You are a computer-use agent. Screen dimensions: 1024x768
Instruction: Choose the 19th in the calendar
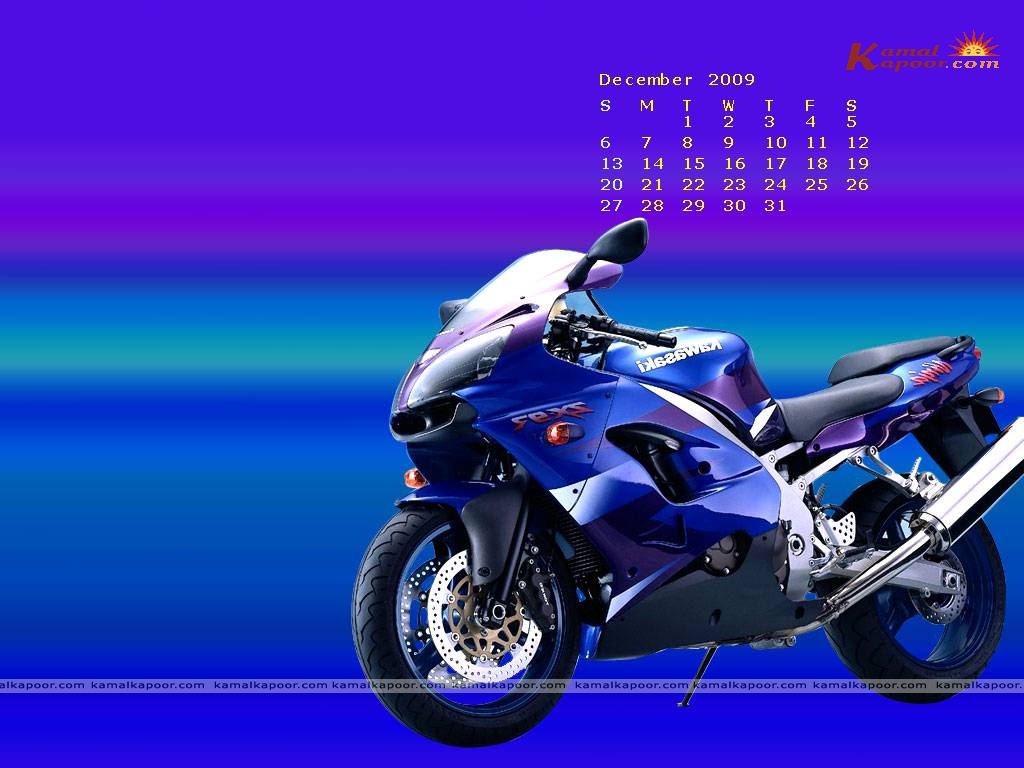pyautogui.click(x=858, y=163)
